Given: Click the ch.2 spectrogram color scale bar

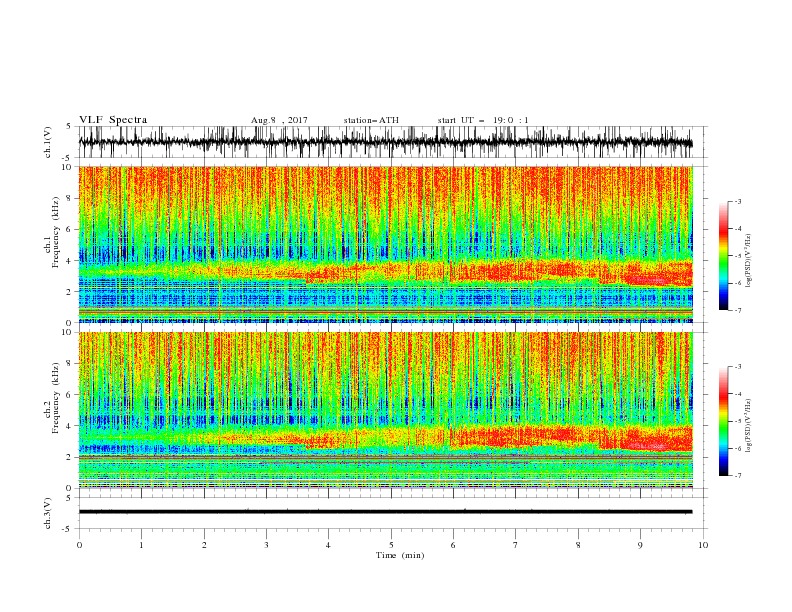Looking at the screenshot, I should pos(723,421).
